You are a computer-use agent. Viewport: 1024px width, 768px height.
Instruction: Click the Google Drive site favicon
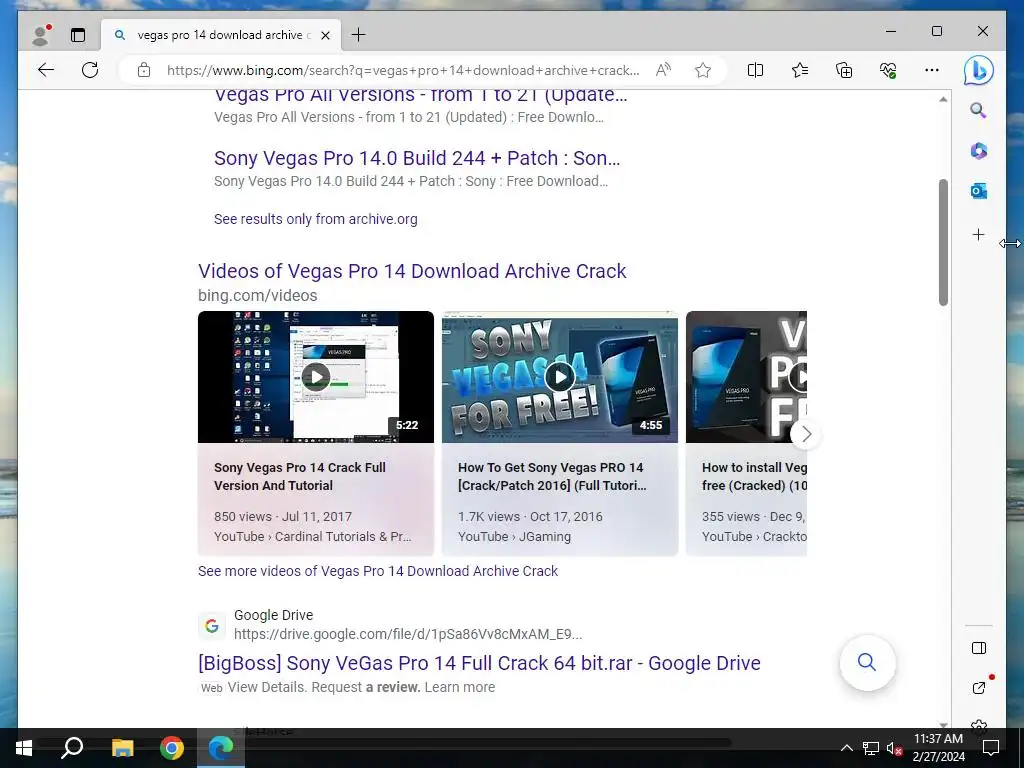click(x=212, y=626)
